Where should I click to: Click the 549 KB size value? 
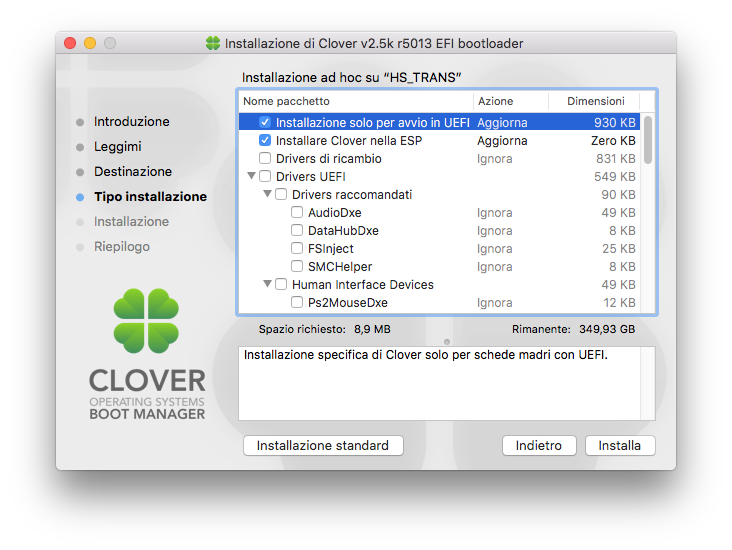coord(615,176)
